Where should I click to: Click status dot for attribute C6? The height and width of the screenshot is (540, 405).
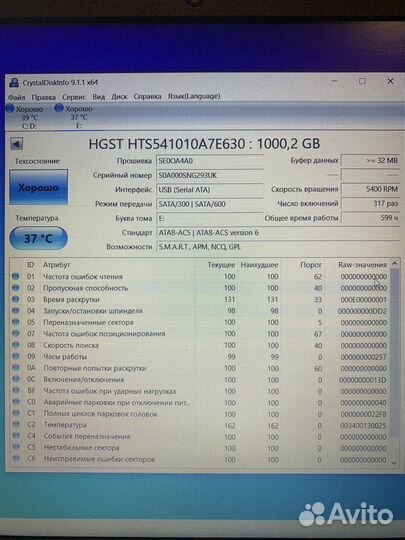tap(16, 459)
